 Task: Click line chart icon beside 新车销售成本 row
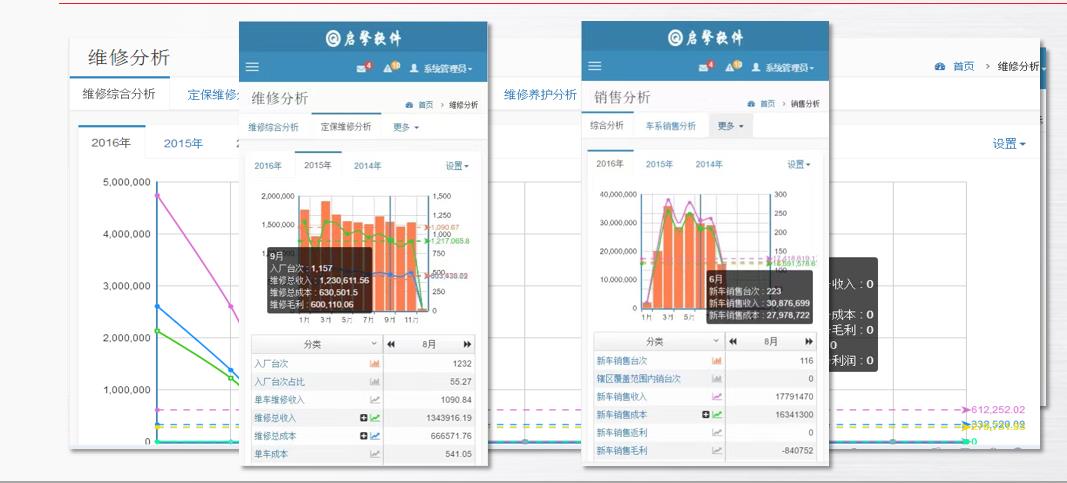[717, 414]
